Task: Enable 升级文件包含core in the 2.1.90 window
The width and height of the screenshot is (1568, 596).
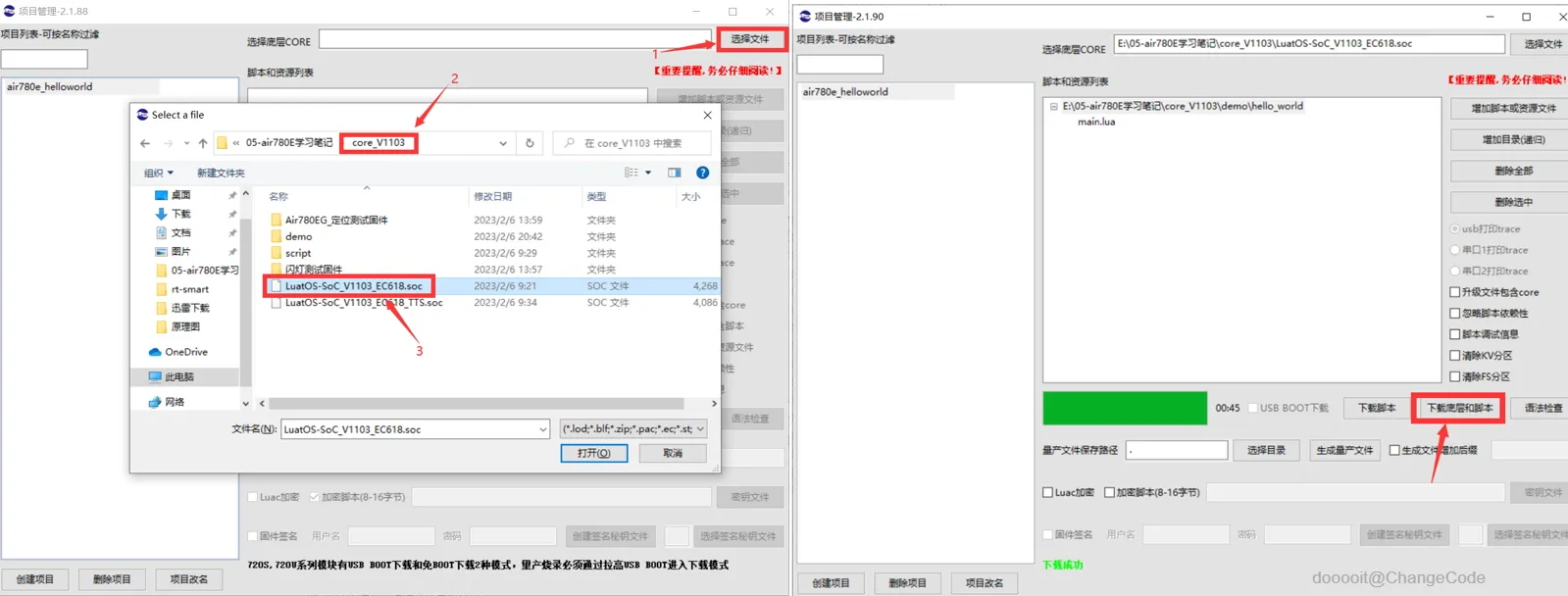Action: point(1455,292)
